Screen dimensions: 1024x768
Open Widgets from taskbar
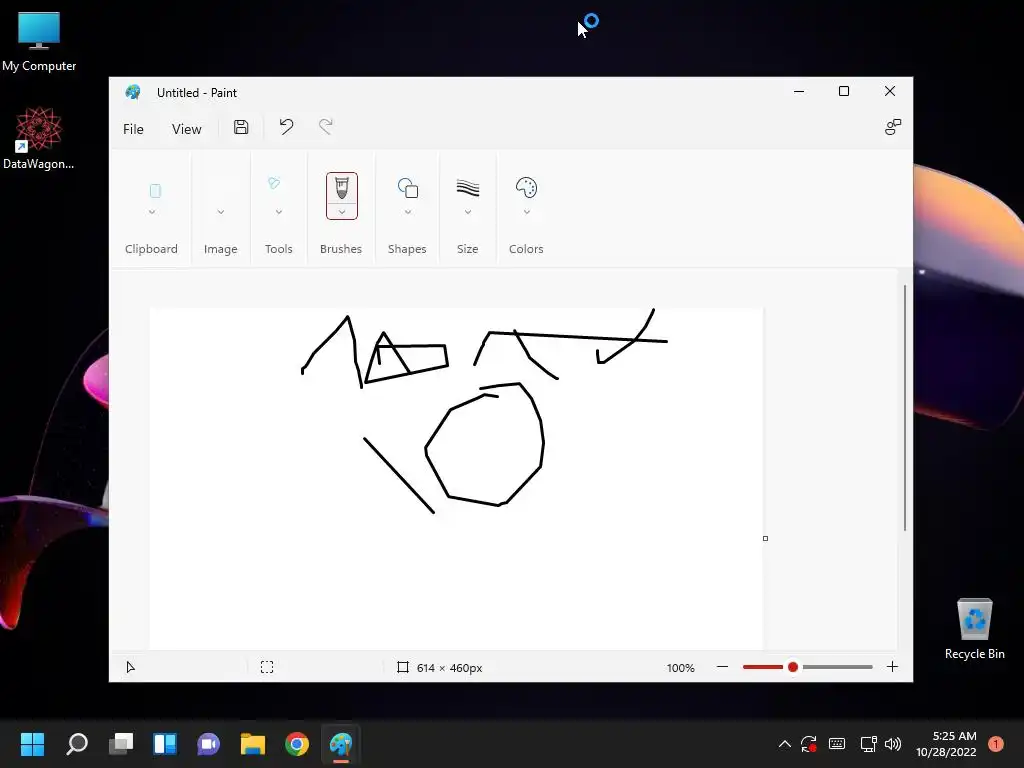(165, 744)
